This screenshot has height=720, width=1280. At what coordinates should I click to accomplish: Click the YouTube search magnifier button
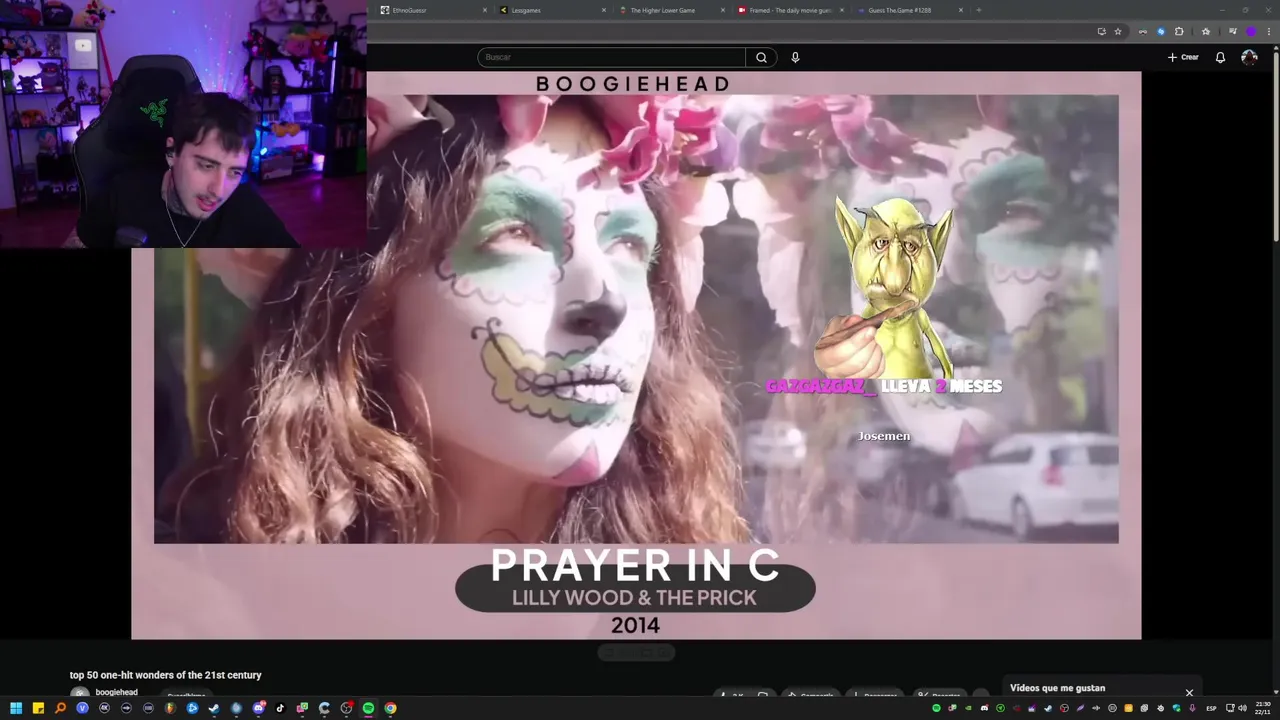(761, 57)
